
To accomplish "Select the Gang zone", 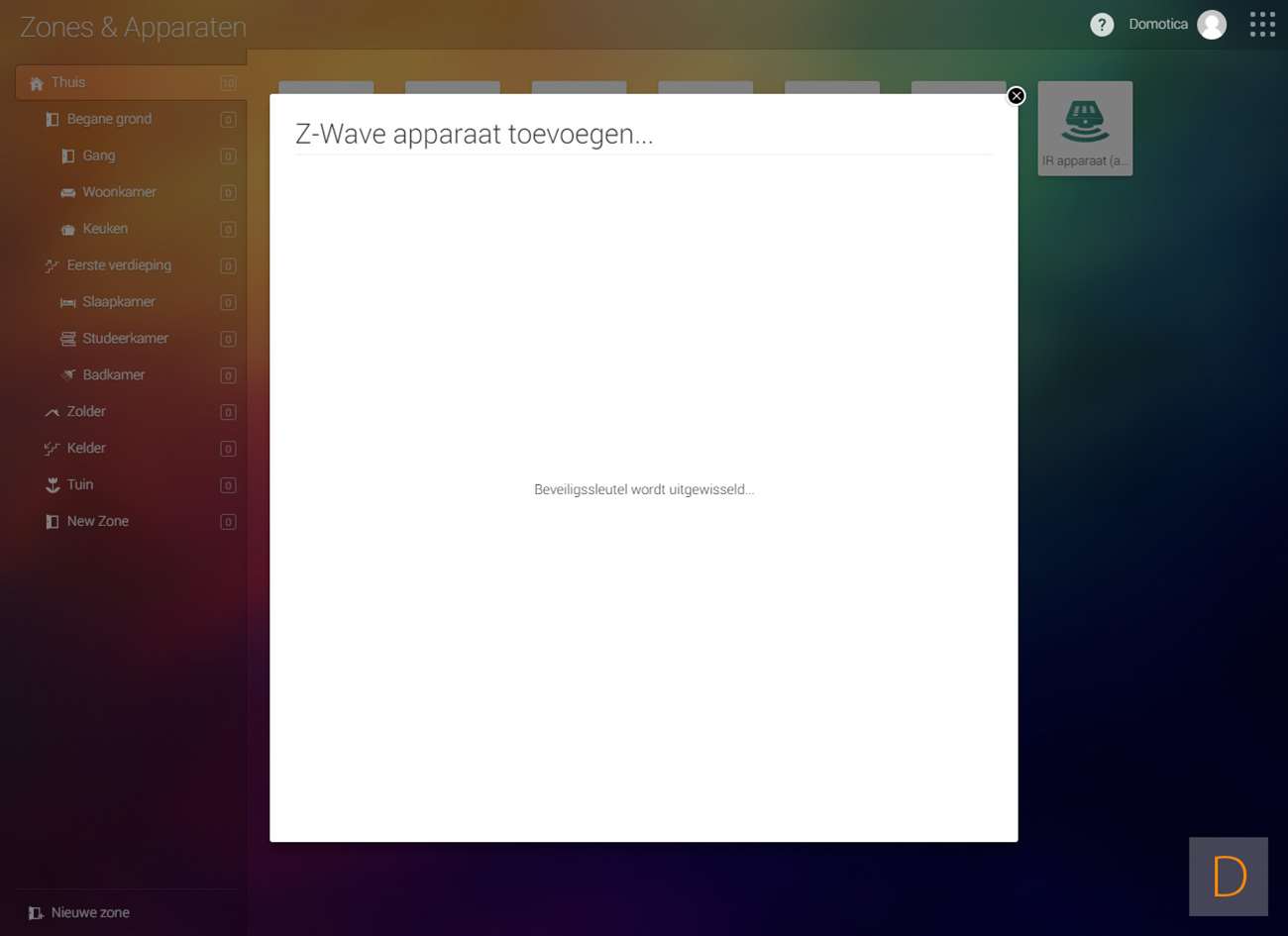I will [x=99, y=156].
